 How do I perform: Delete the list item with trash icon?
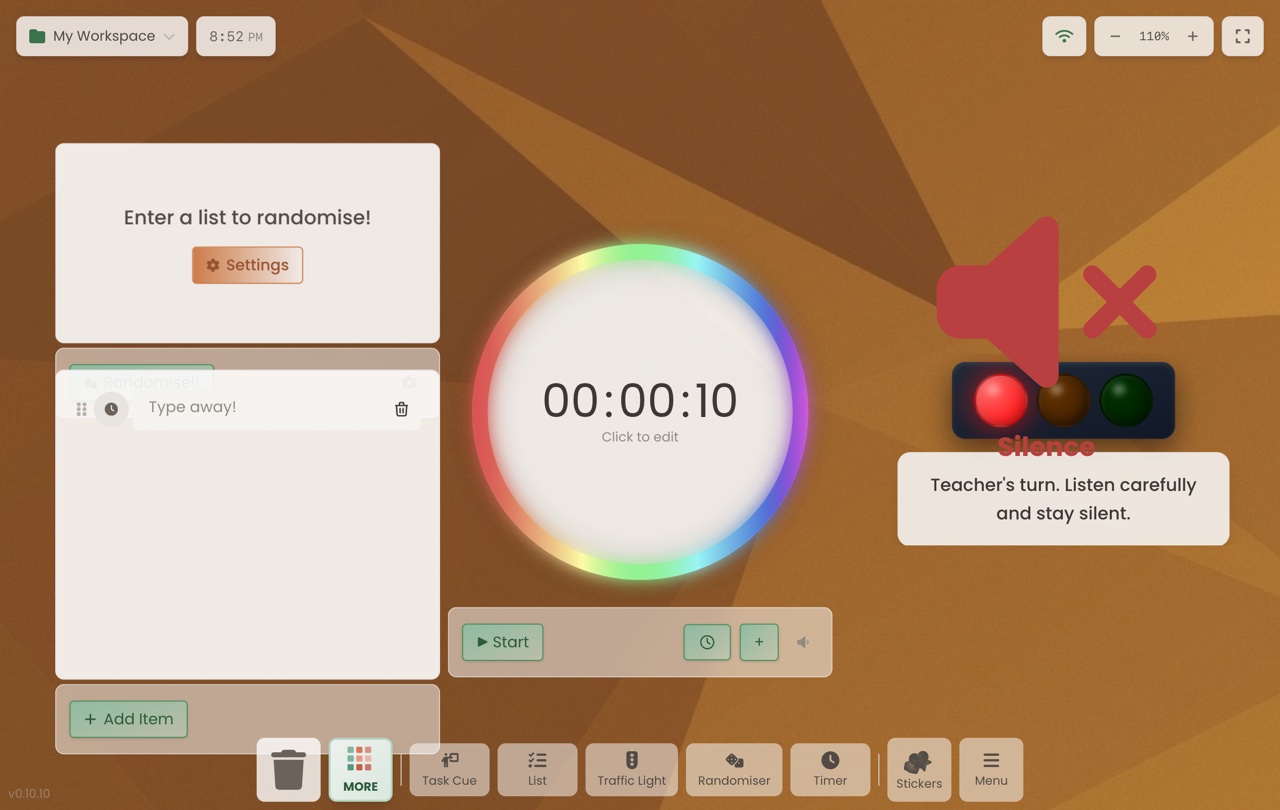401,409
